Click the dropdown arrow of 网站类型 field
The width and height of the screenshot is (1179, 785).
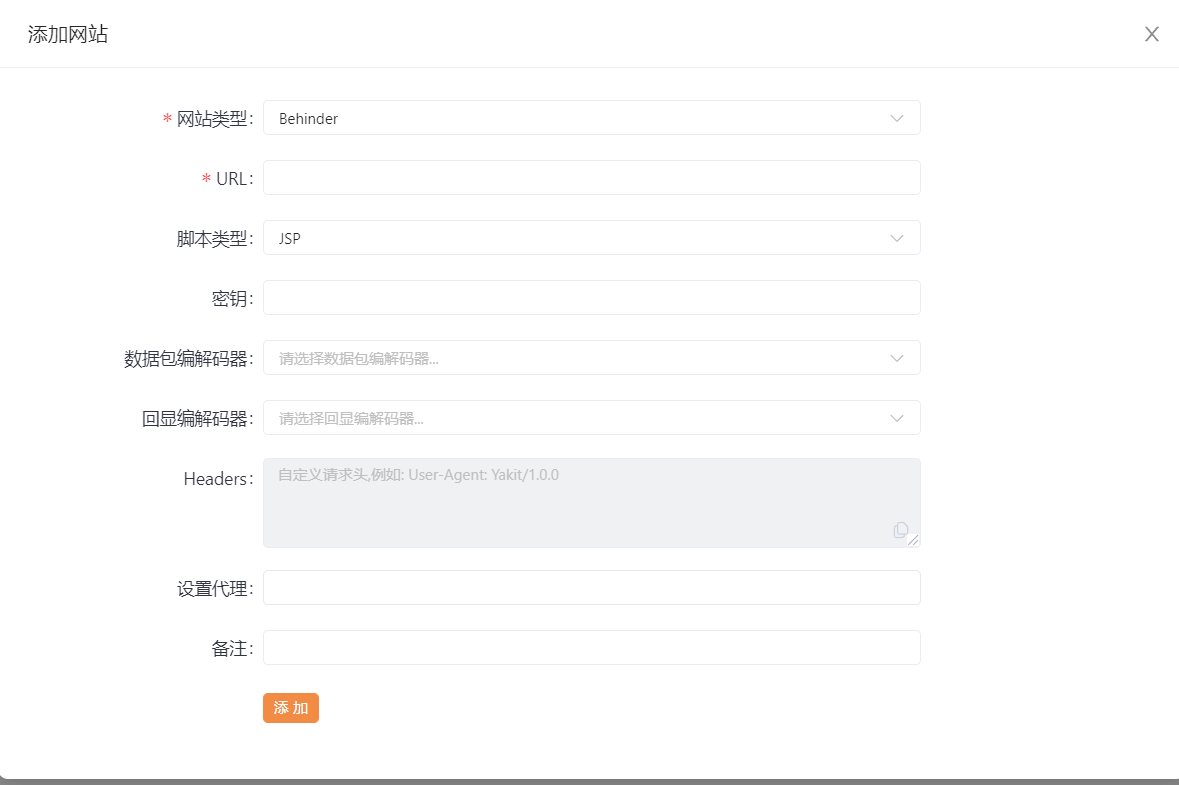(x=897, y=117)
